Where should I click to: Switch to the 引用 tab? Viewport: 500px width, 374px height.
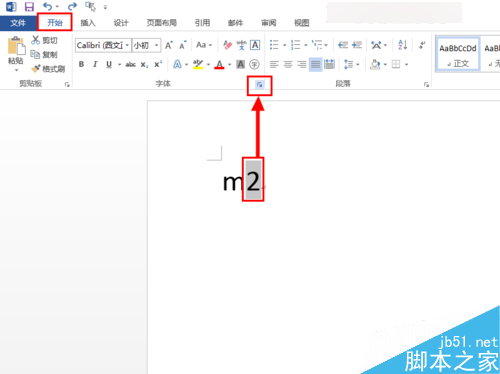pos(202,23)
